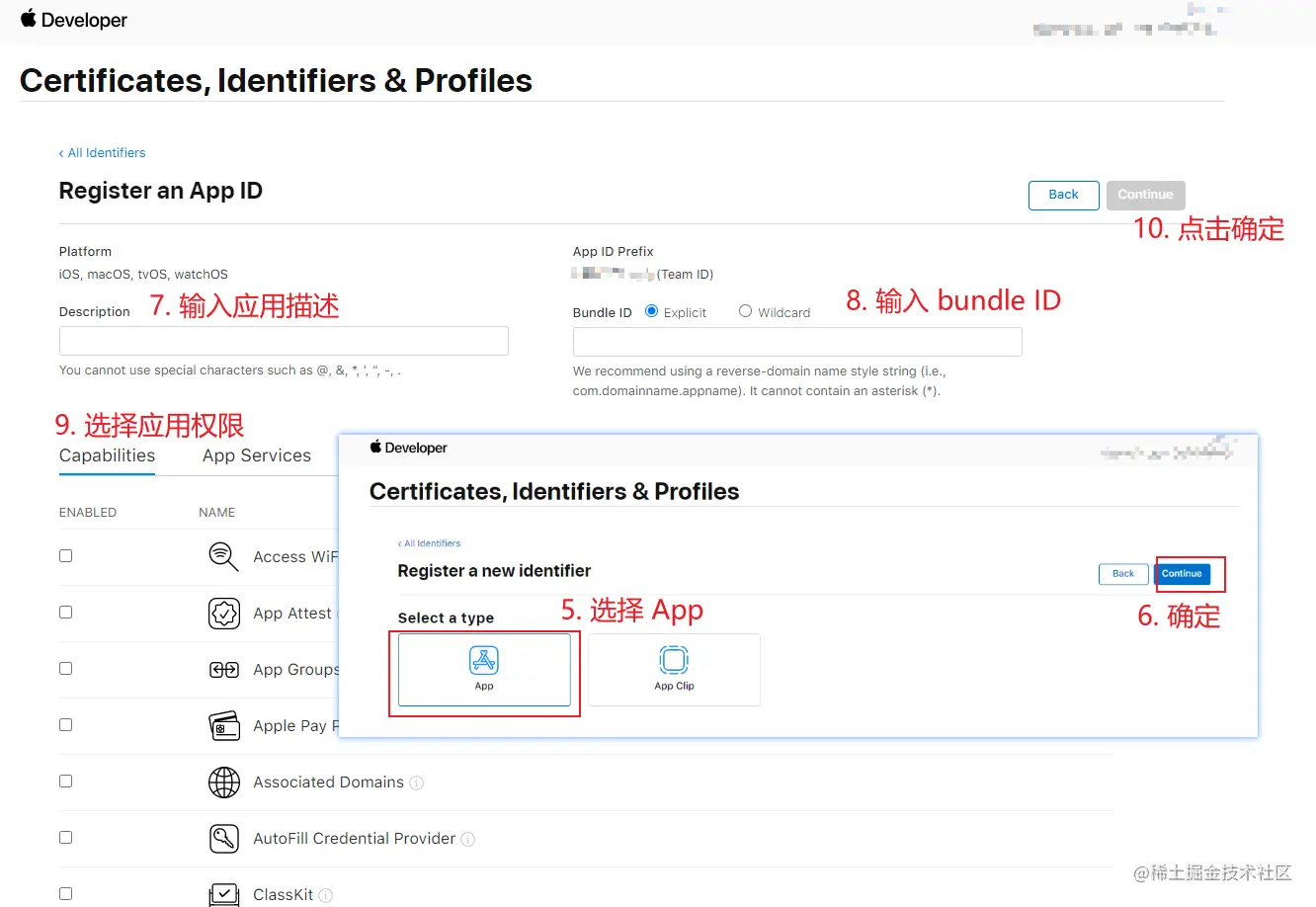Open info tooltip beside Associated Domains

coord(417,783)
